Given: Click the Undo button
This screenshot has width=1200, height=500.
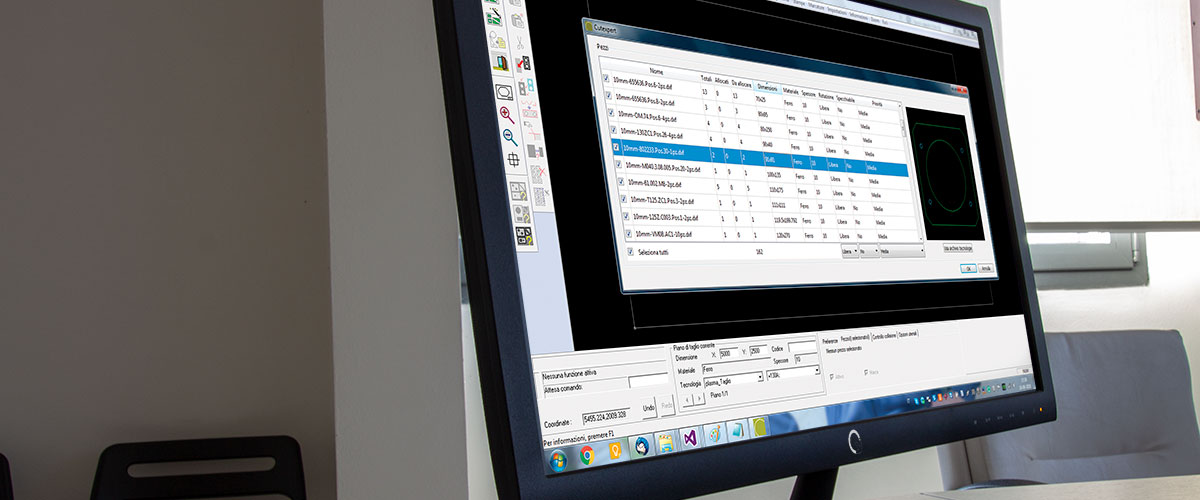Looking at the screenshot, I should pos(648,408).
